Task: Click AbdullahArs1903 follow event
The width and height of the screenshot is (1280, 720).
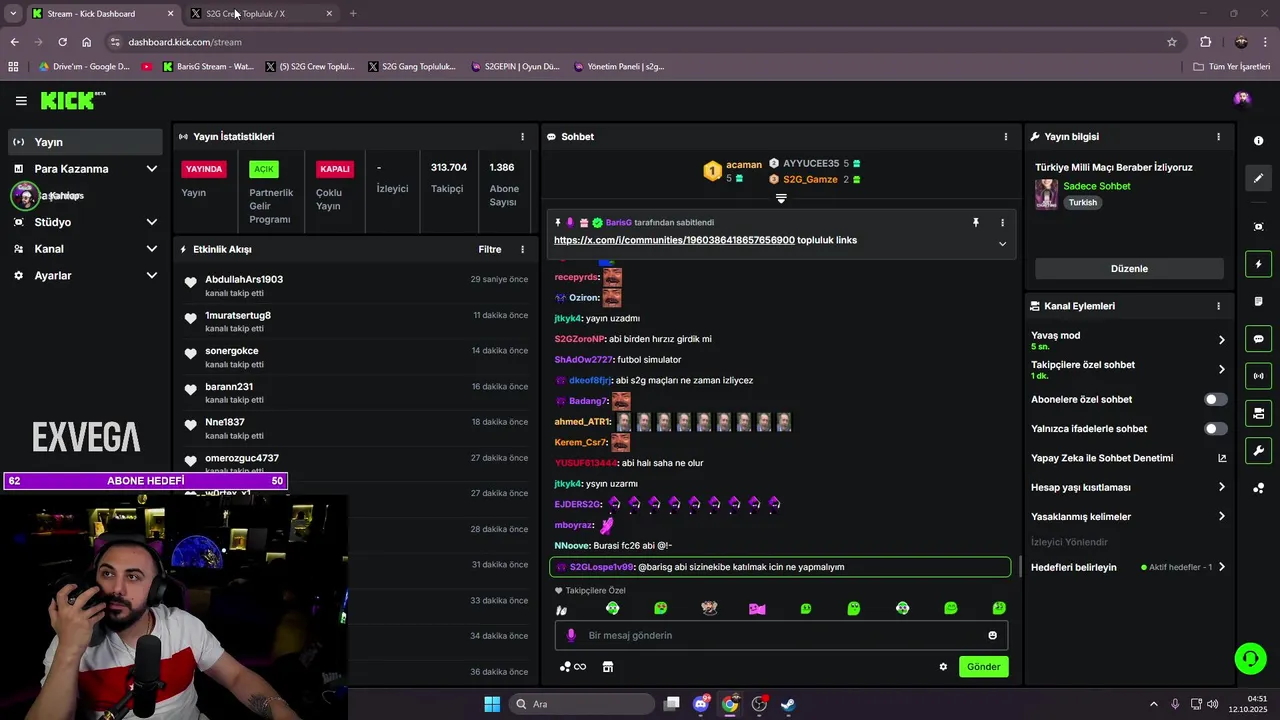Action: 355,286
